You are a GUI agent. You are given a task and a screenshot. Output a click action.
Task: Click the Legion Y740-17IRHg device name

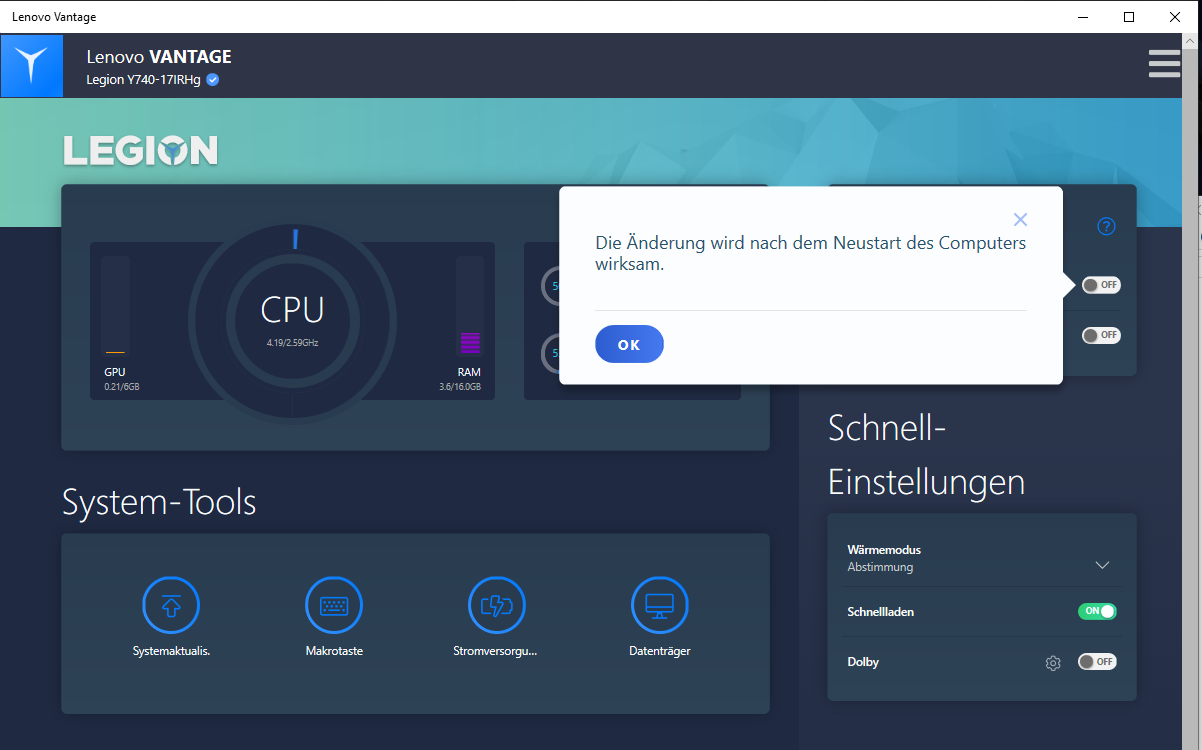[x=144, y=80]
